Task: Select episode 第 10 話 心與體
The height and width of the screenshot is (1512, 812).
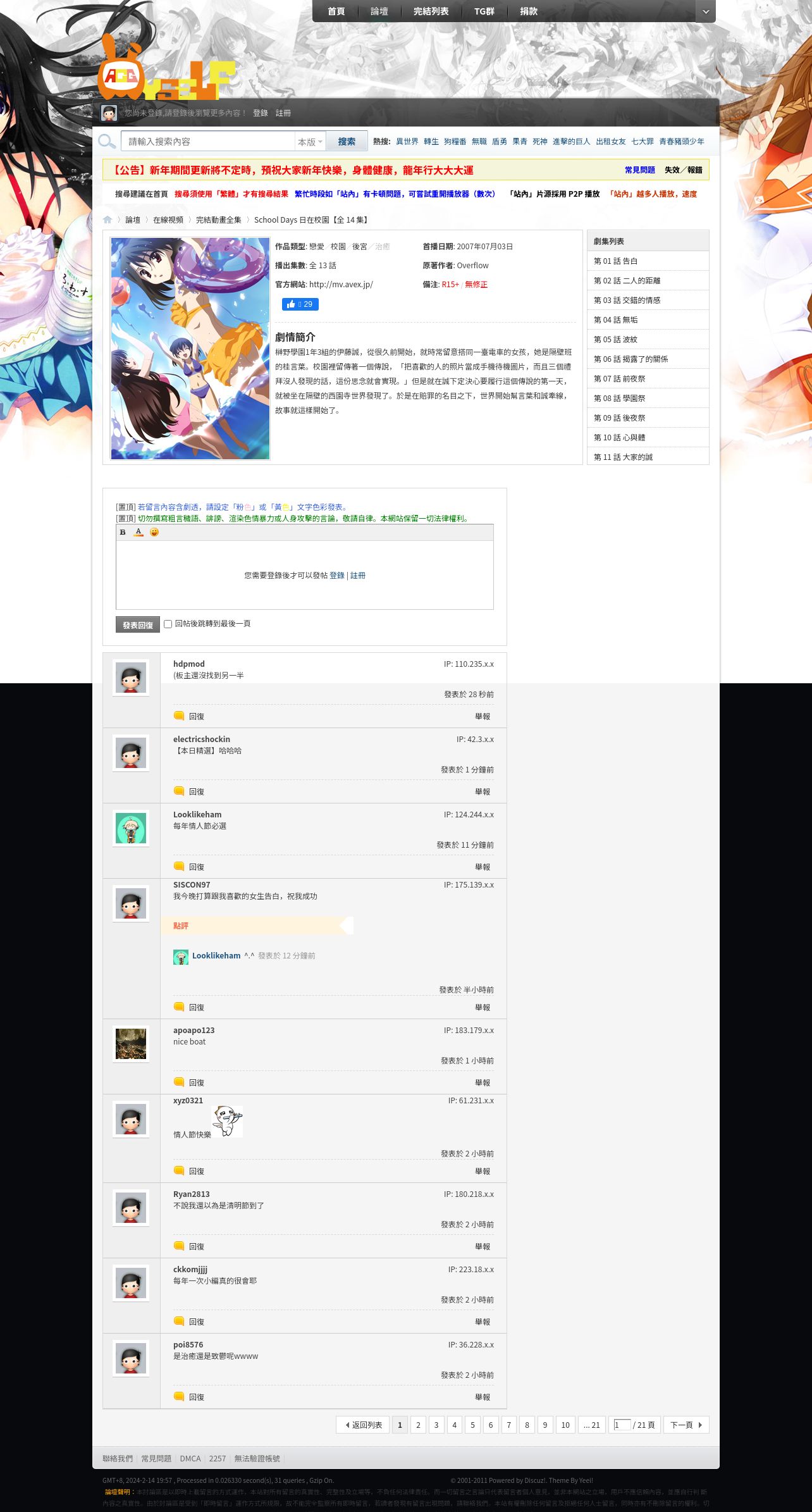Action: (648, 438)
